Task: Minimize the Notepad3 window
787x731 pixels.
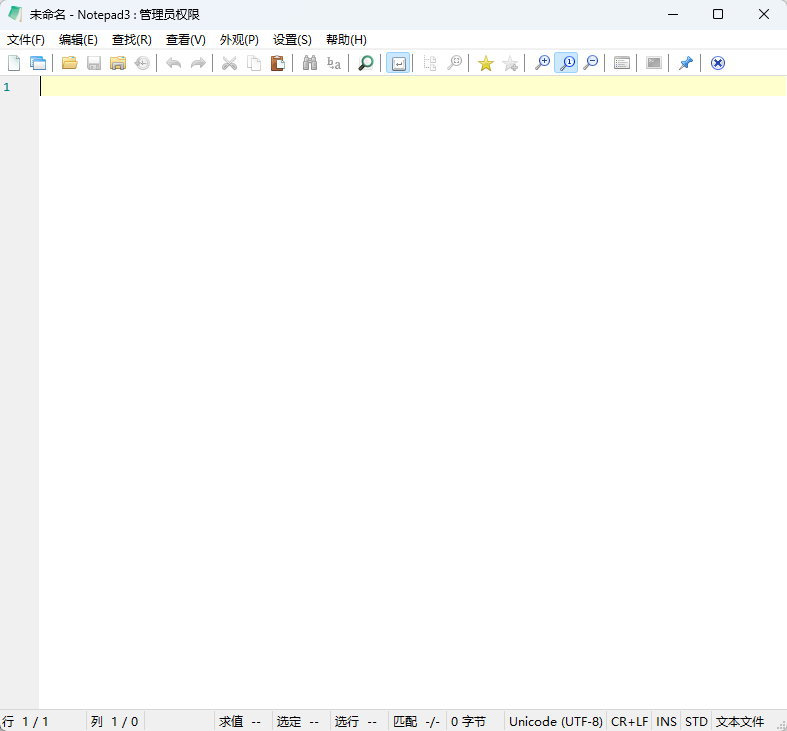Action: [x=673, y=14]
